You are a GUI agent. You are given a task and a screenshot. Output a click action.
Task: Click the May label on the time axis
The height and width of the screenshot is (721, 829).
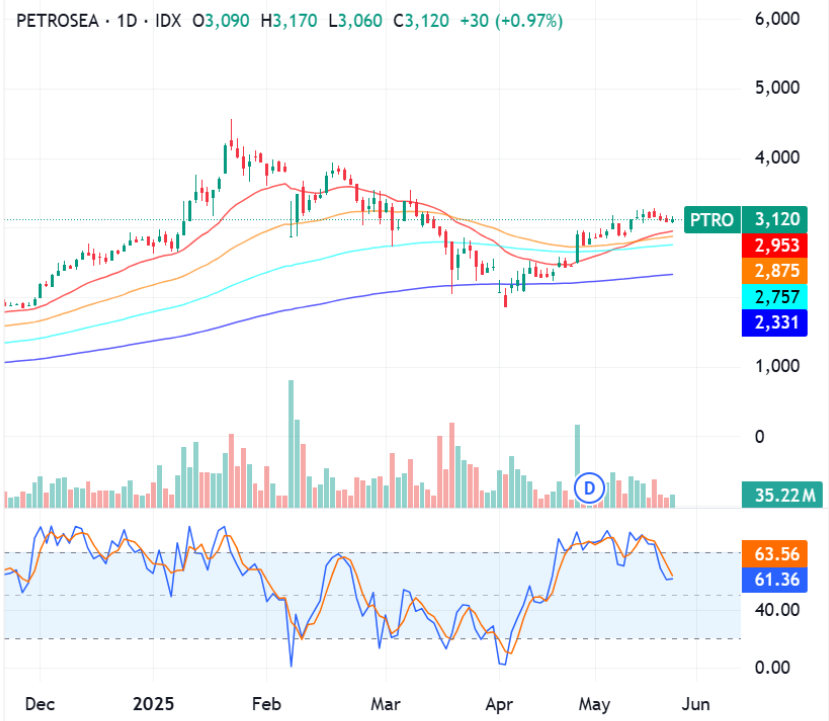(x=595, y=704)
